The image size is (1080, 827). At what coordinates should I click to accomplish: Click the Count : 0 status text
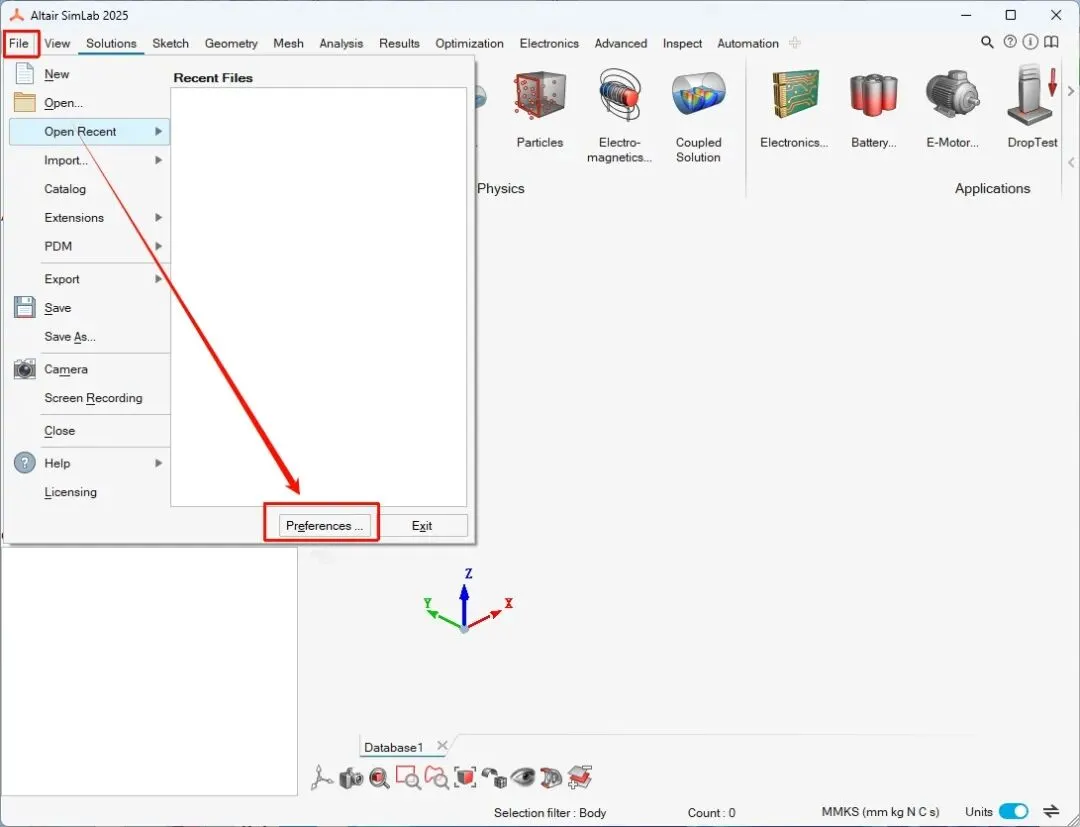pos(712,813)
